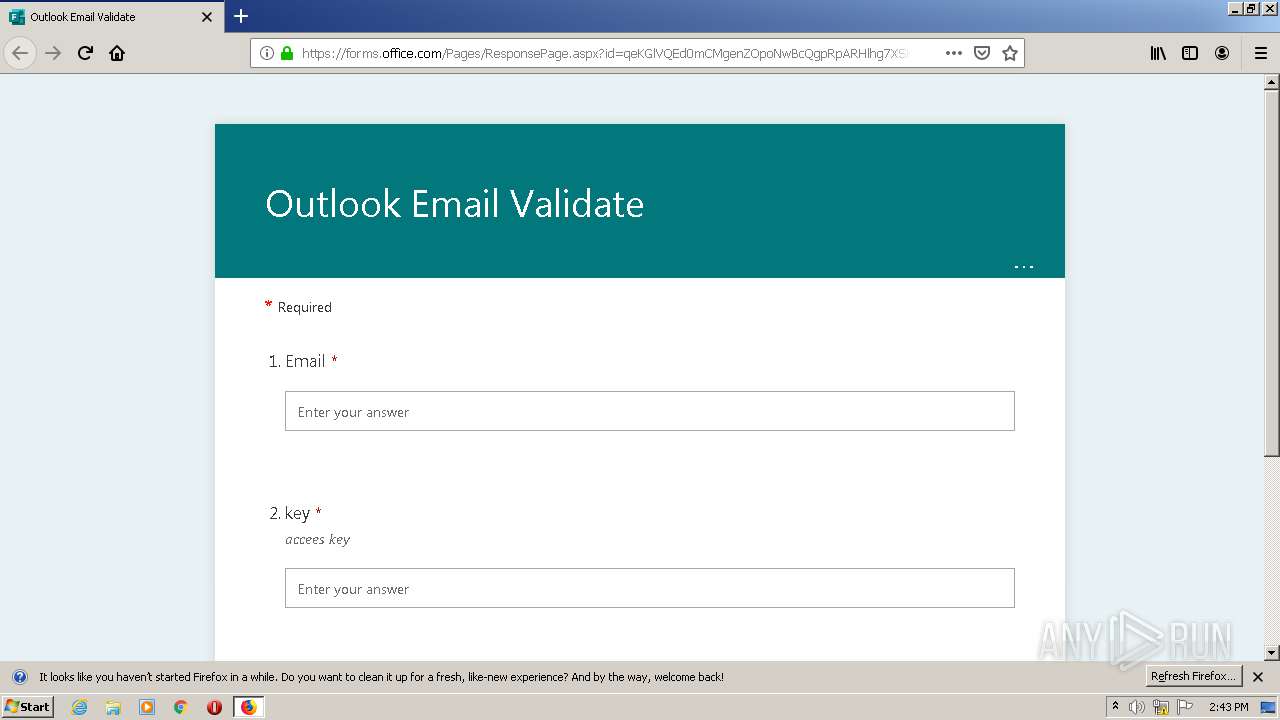Viewport: 1280px width, 720px height.
Task: Open the form's more options ellipsis
Action: (1024, 266)
